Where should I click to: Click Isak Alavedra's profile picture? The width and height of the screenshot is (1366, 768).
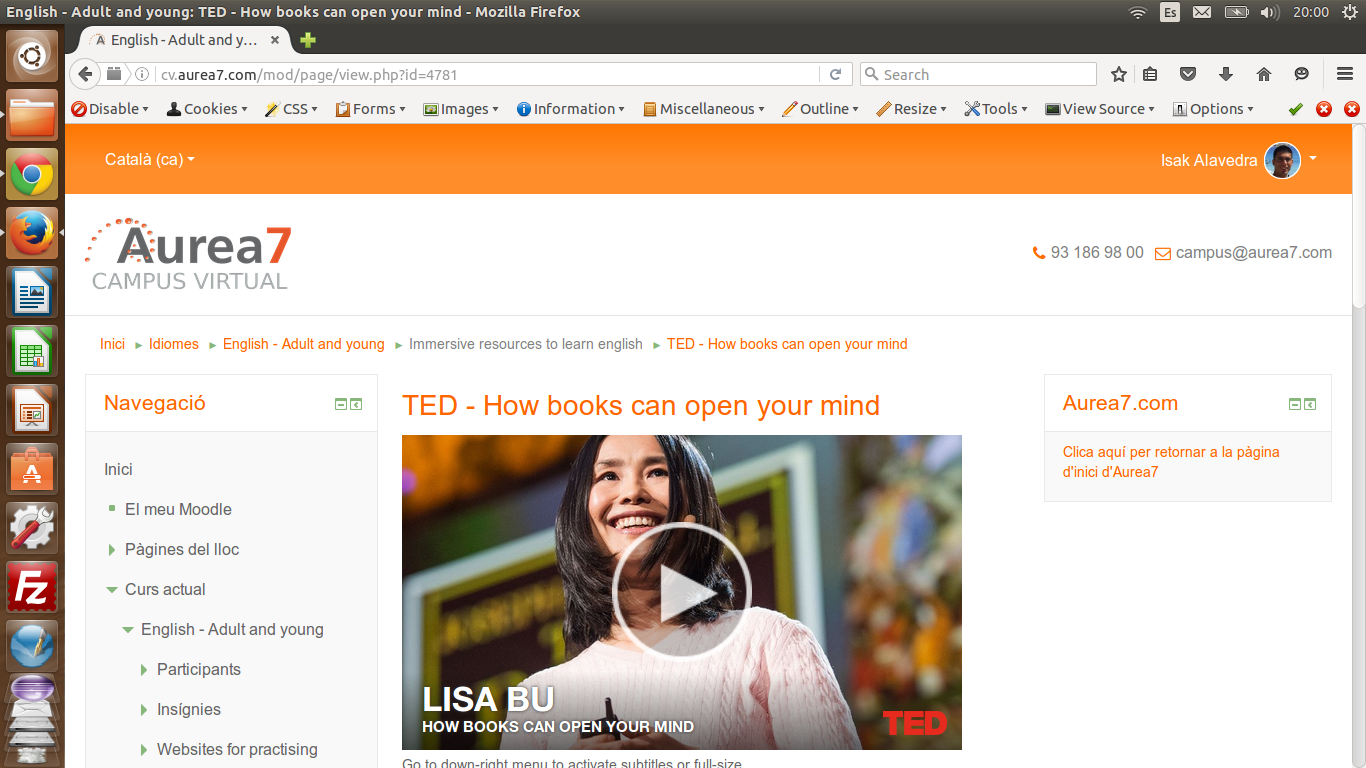tap(1282, 160)
